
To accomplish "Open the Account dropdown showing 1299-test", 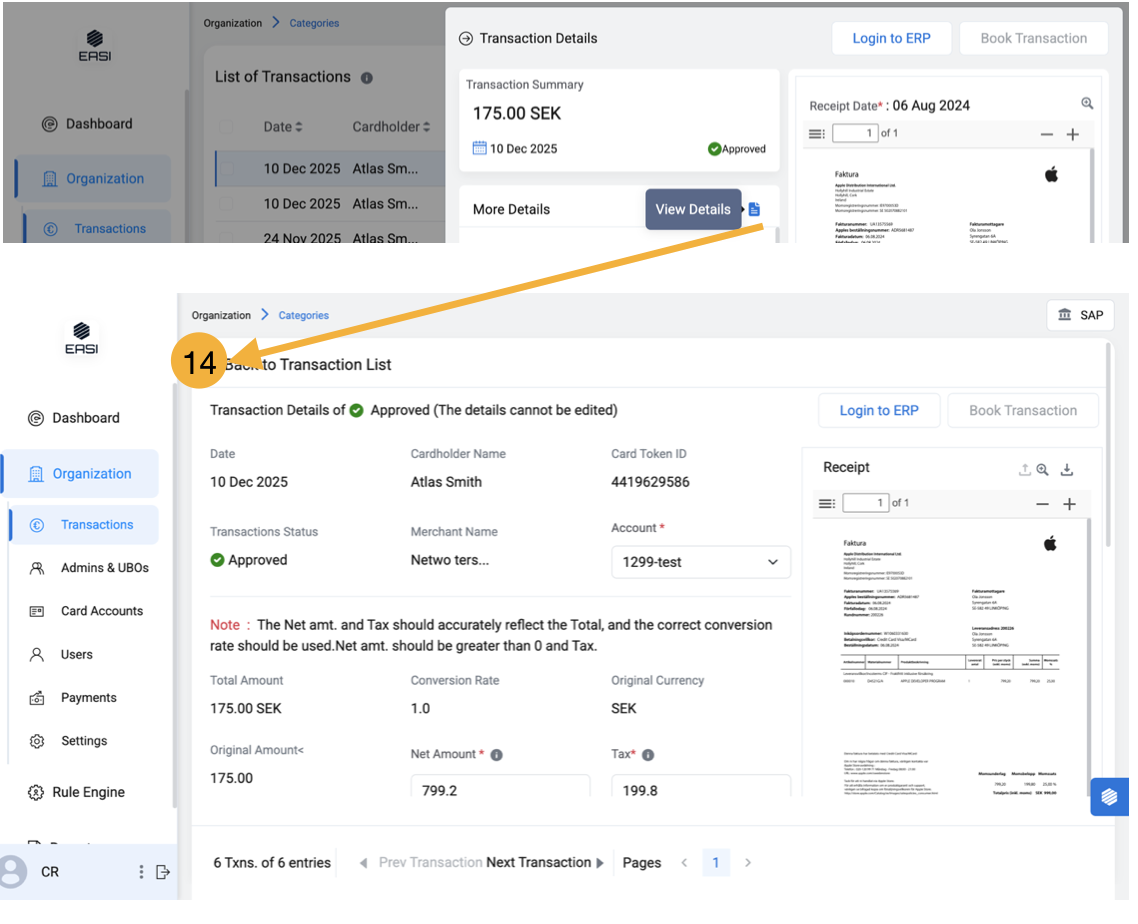I will click(x=700, y=562).
